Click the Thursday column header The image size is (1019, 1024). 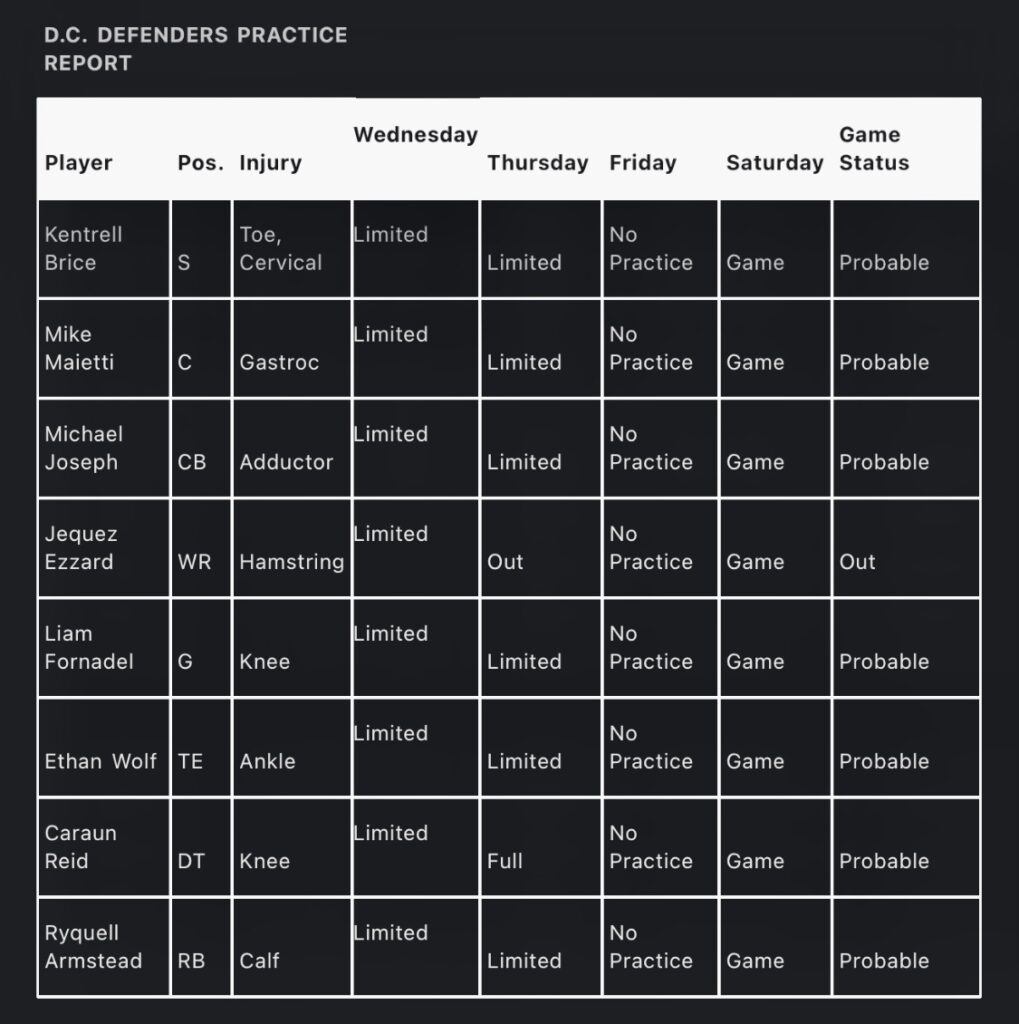pyautogui.click(x=537, y=163)
